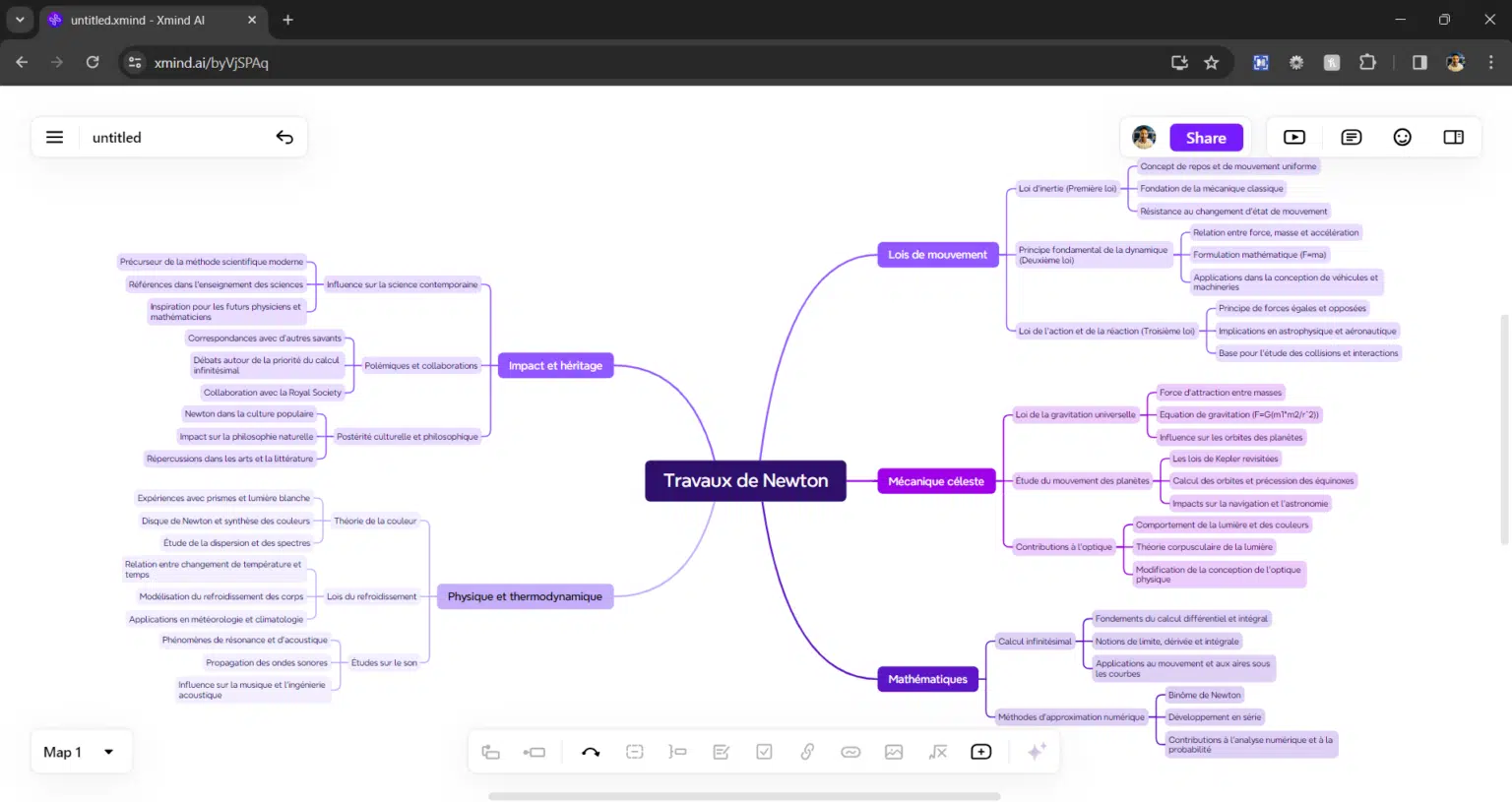Select the Travaux de Newton central topic
The width and height of the screenshot is (1512, 802).
745,481
